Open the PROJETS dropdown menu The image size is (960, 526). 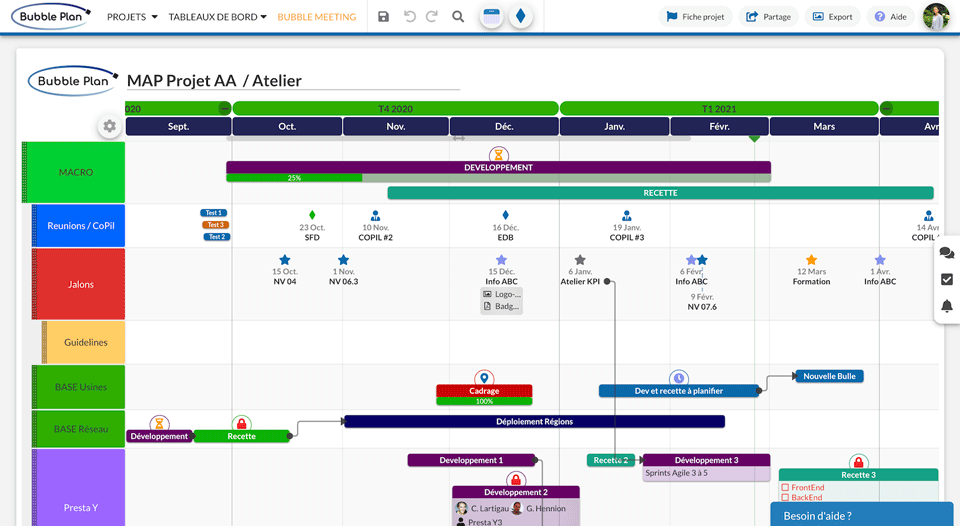click(132, 17)
